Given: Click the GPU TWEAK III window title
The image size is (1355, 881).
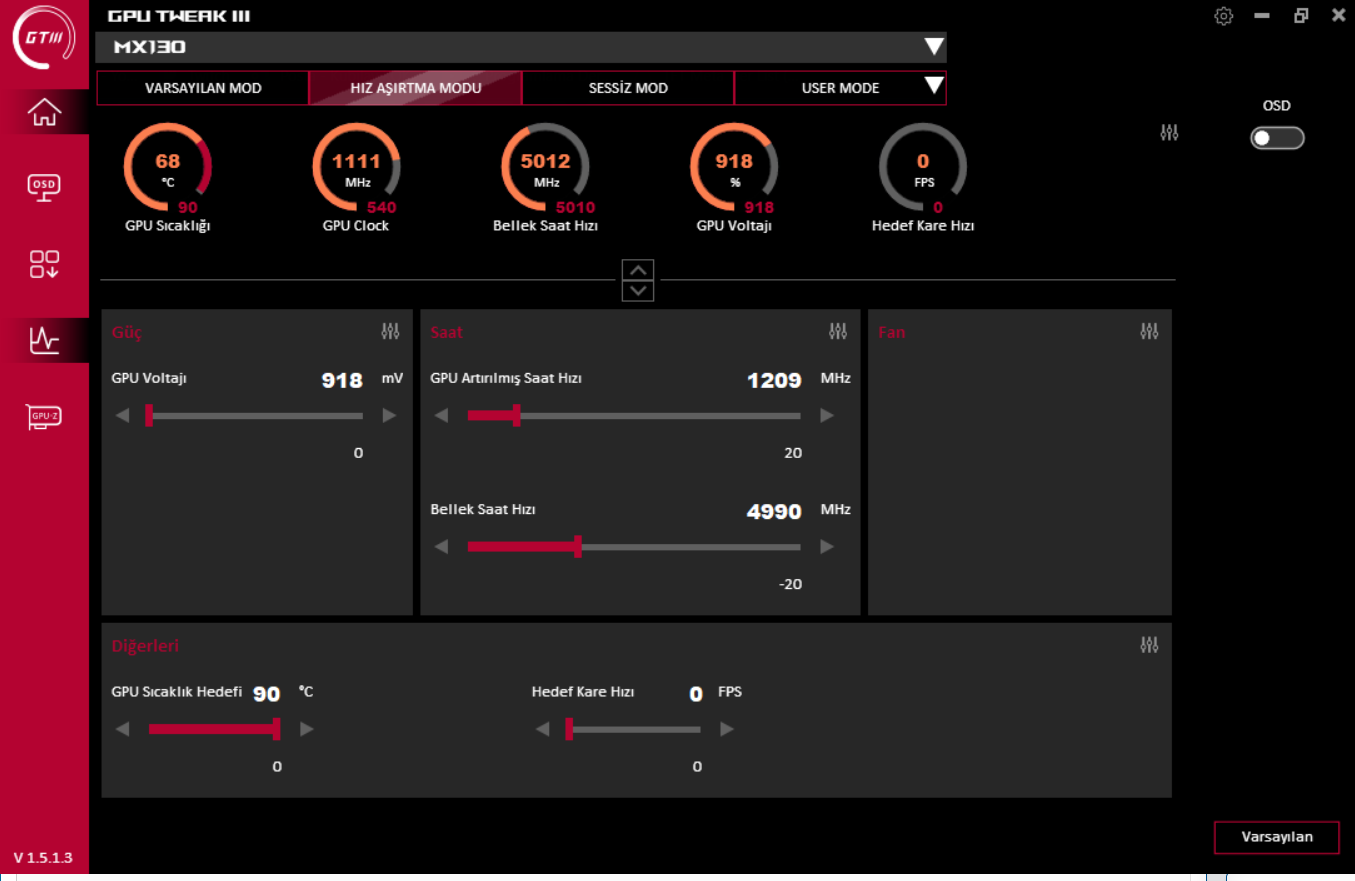Looking at the screenshot, I should 179,16.
